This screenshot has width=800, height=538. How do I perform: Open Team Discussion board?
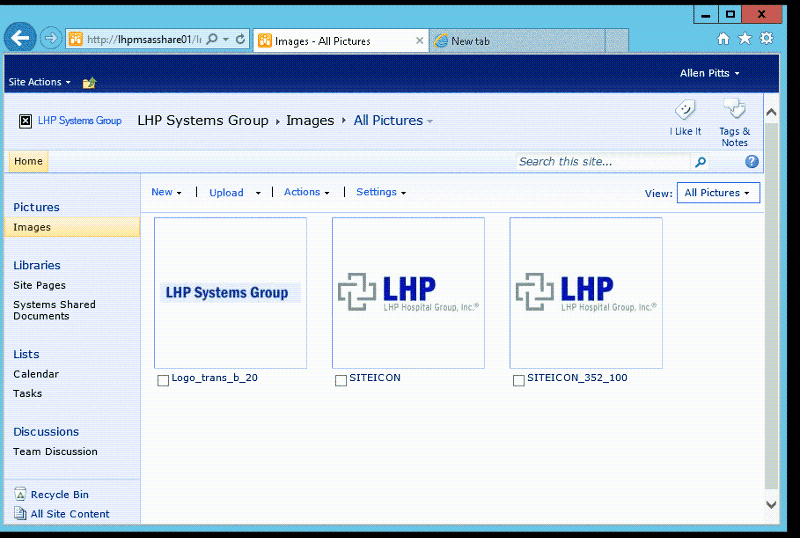click(x=55, y=452)
